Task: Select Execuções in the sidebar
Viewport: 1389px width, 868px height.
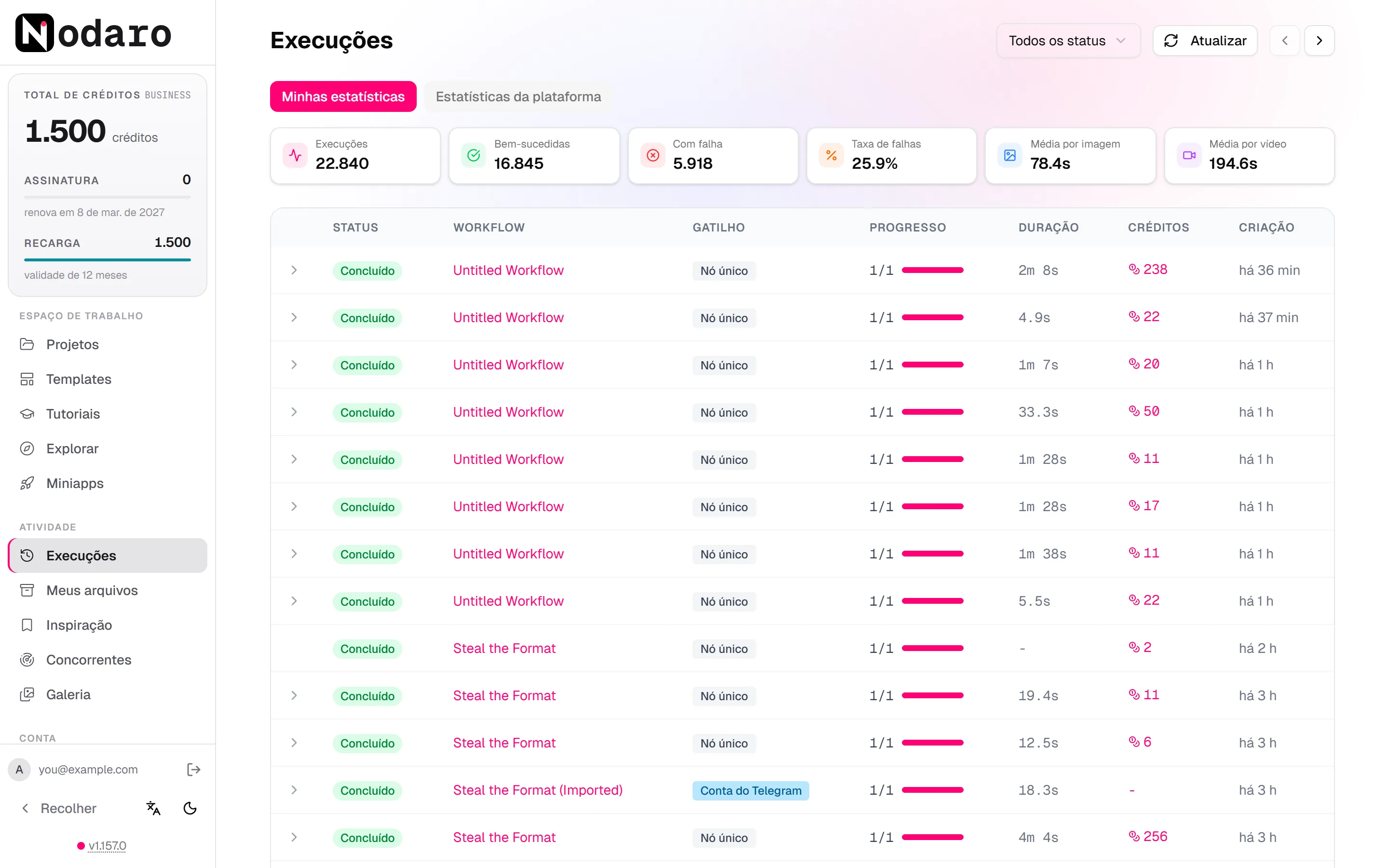Action: coord(108,556)
